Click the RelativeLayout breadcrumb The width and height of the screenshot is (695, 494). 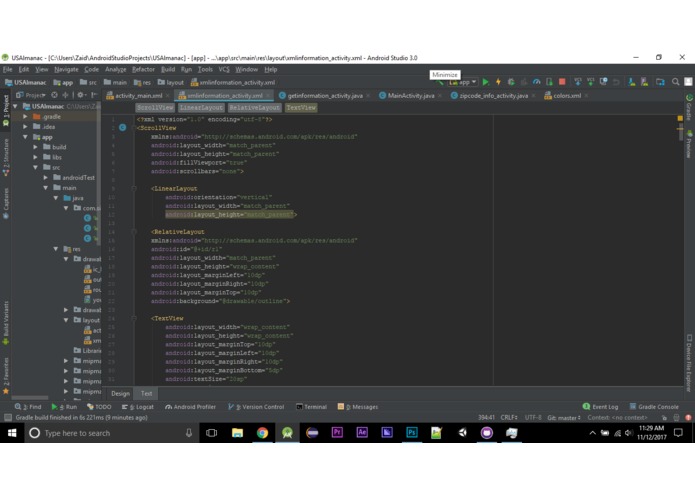coord(254,108)
